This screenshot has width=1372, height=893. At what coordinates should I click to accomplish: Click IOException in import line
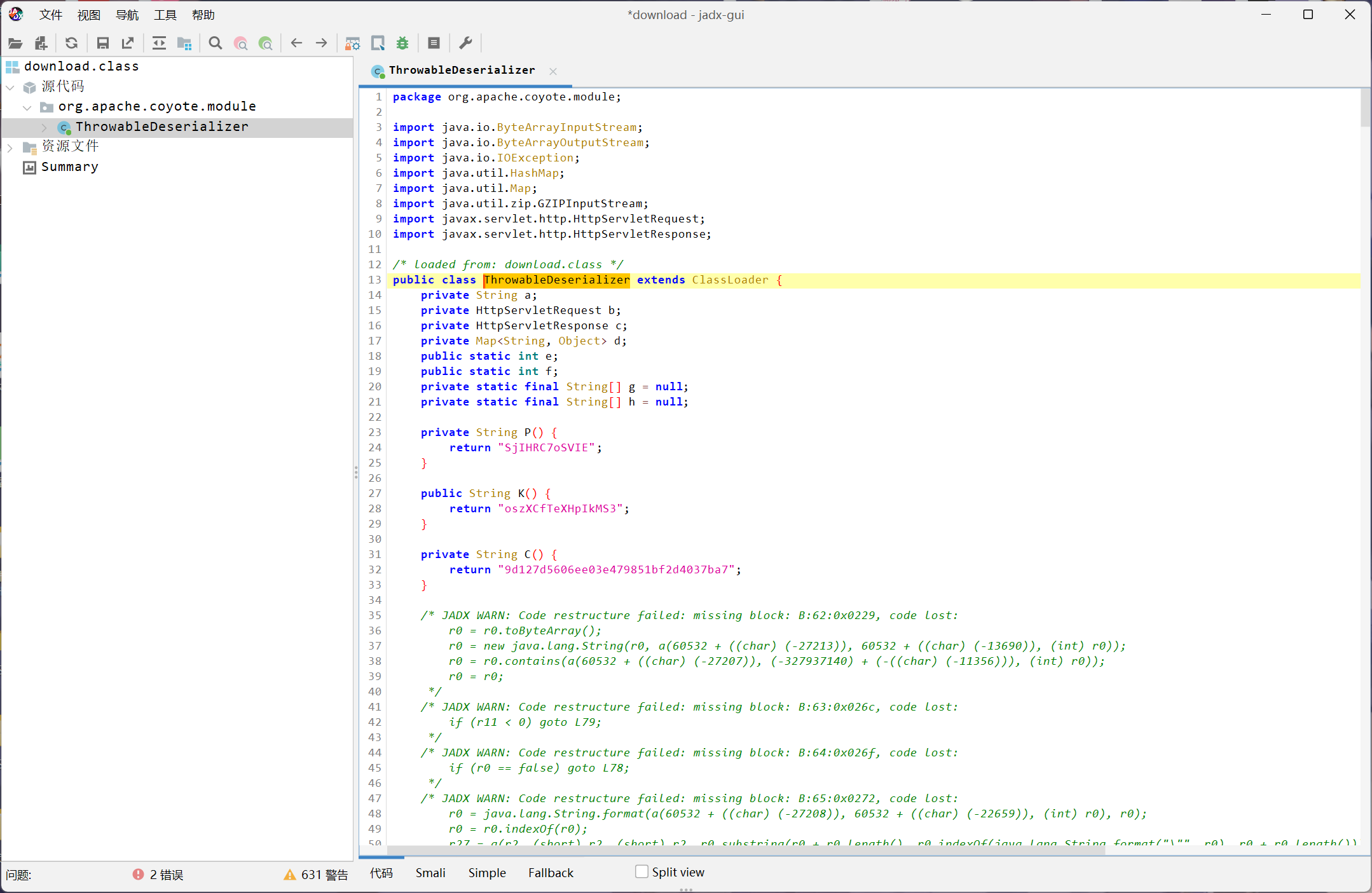[535, 158]
